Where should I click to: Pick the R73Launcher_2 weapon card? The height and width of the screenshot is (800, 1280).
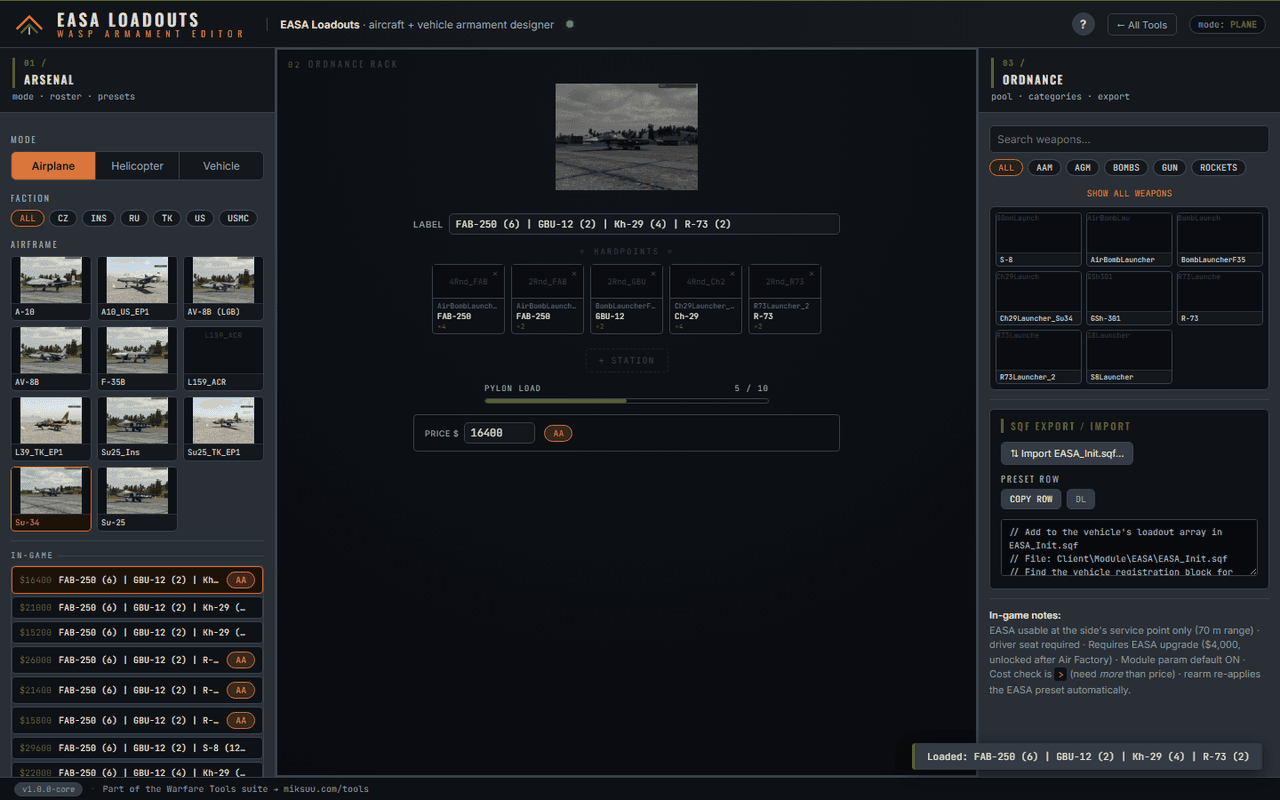tap(1038, 356)
